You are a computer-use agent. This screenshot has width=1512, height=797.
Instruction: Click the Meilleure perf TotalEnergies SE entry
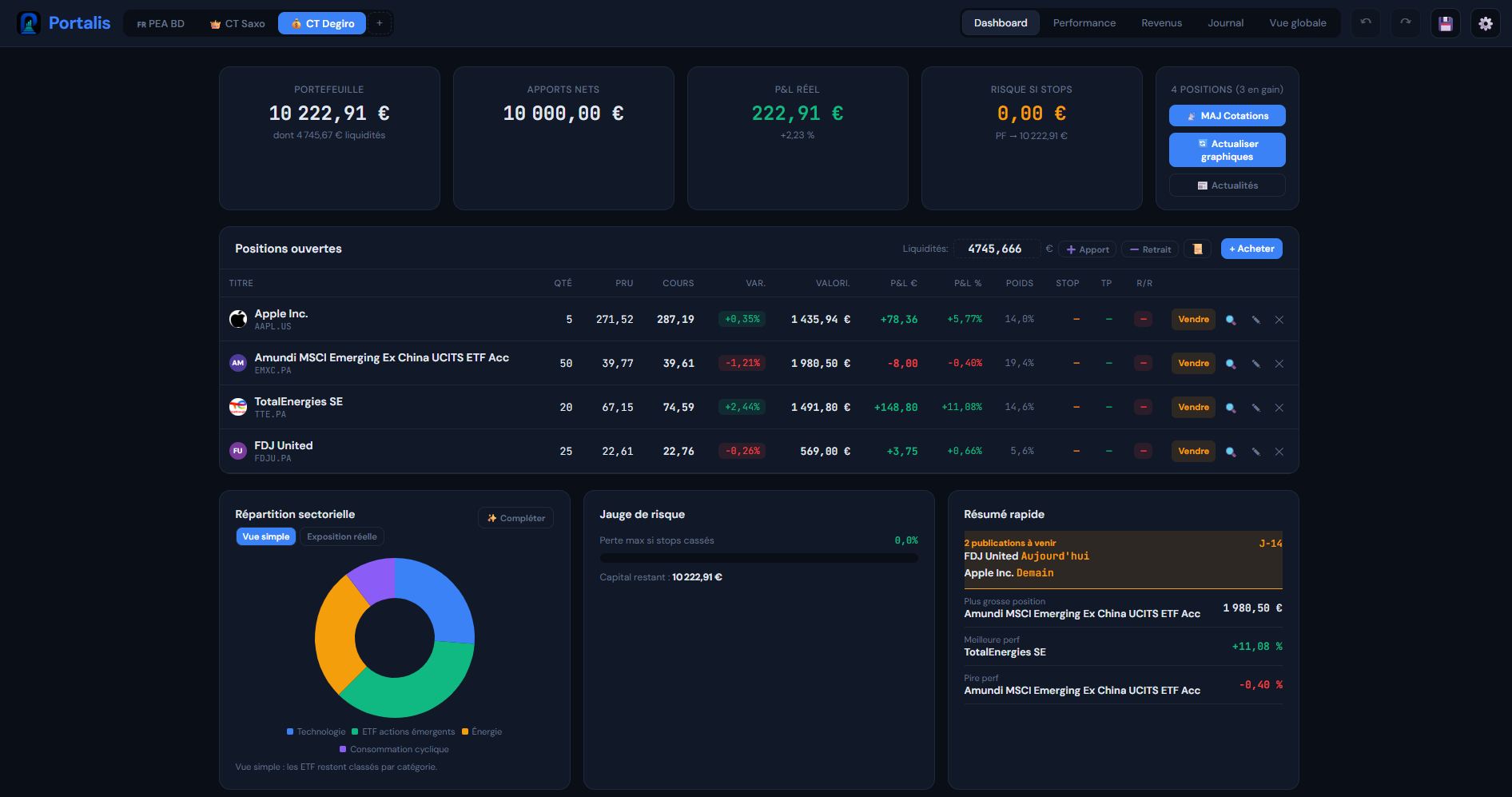tap(1123, 646)
